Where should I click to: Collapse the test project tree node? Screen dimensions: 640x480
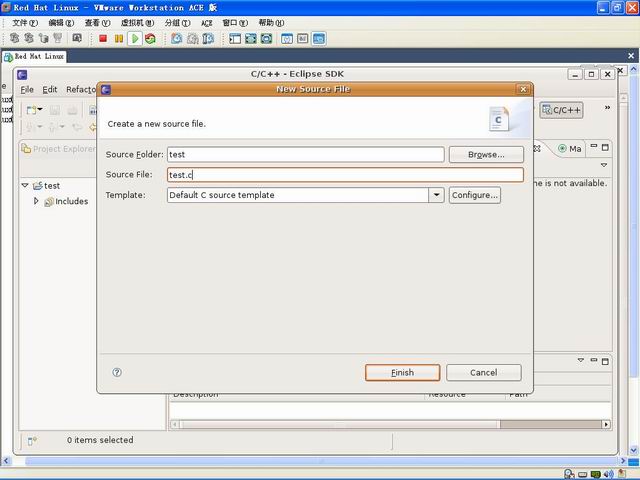(x=25, y=186)
